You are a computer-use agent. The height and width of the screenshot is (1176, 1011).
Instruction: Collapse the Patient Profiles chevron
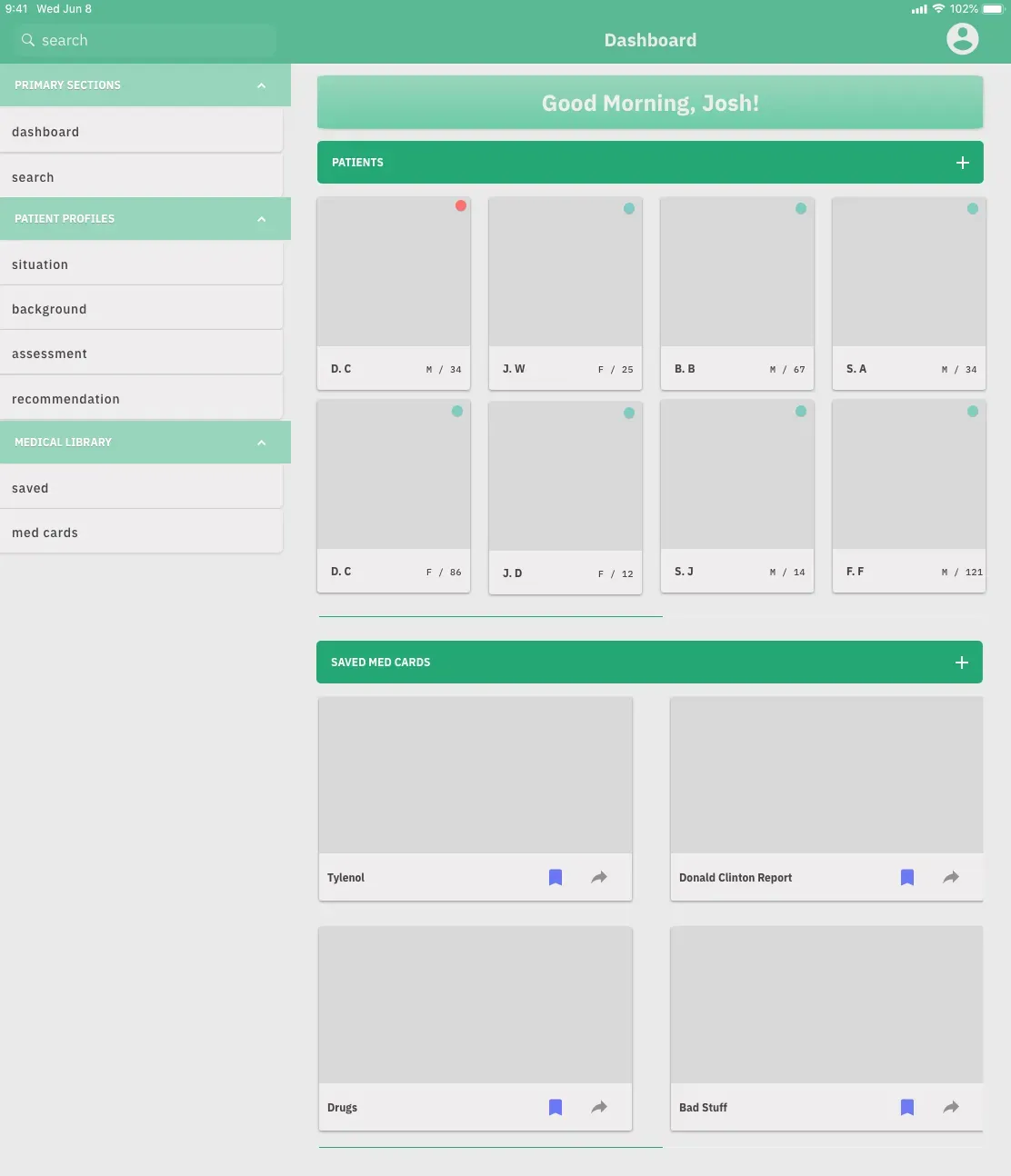tap(262, 219)
